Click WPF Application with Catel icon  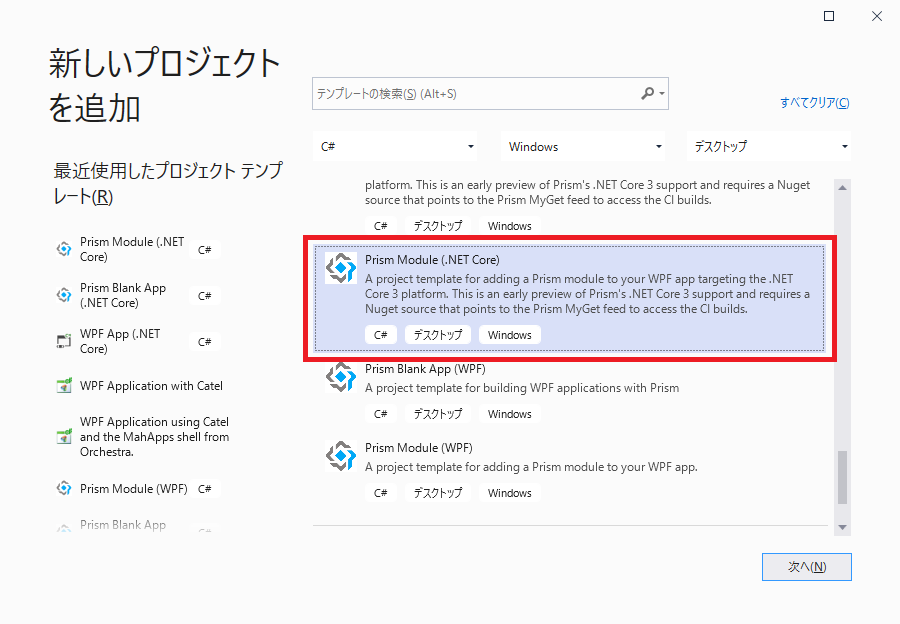(x=64, y=385)
